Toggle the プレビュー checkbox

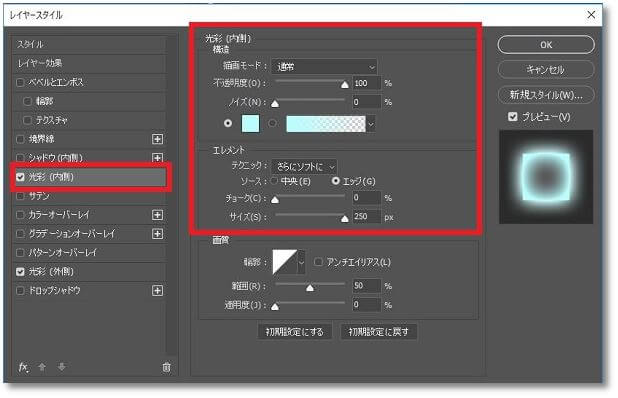512,117
